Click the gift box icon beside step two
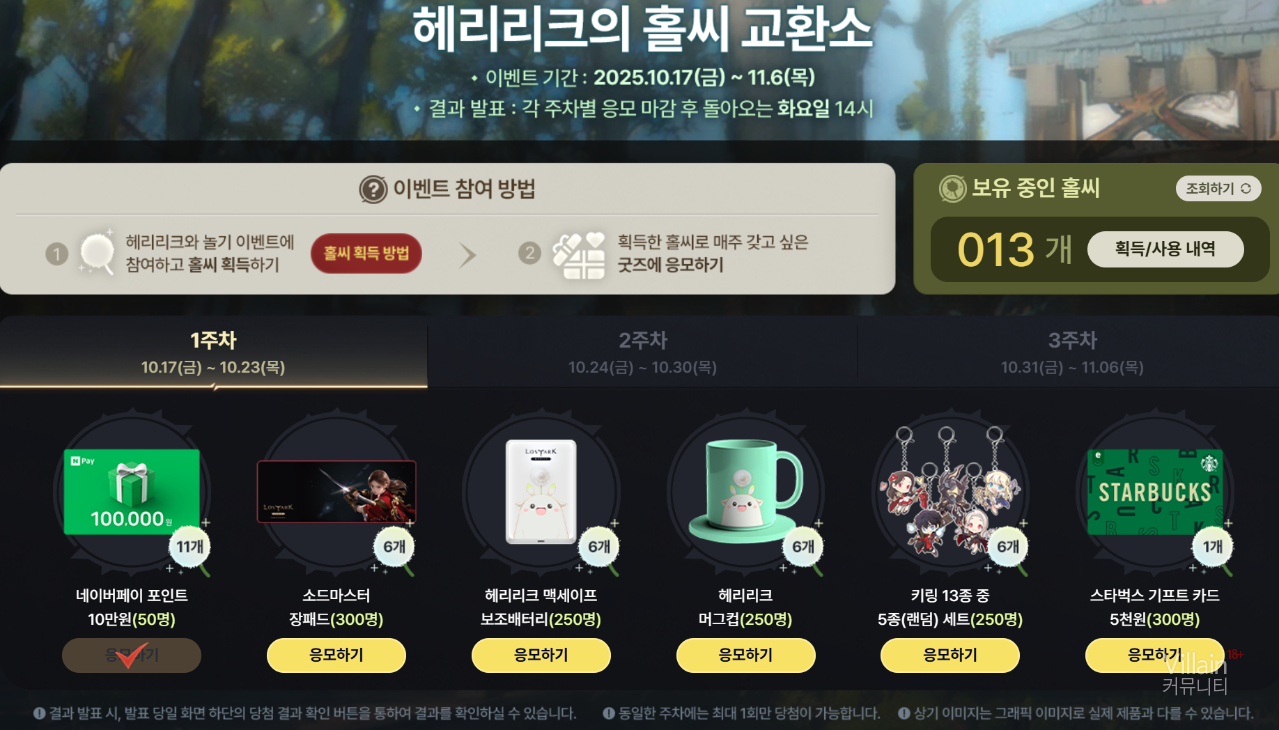Viewport: 1279px width, 730px height. pyautogui.click(x=580, y=254)
